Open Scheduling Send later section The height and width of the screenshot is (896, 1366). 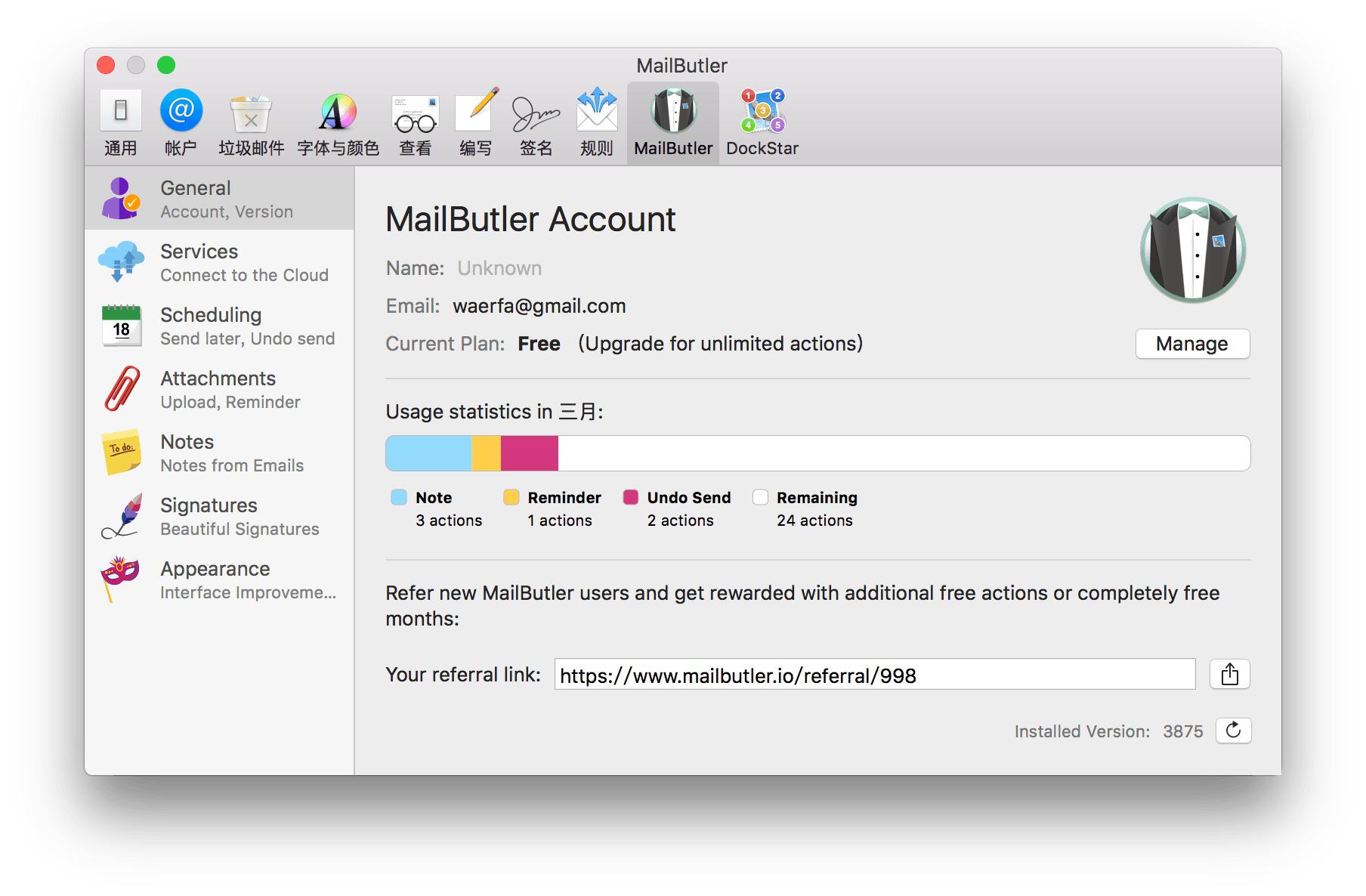(x=219, y=325)
